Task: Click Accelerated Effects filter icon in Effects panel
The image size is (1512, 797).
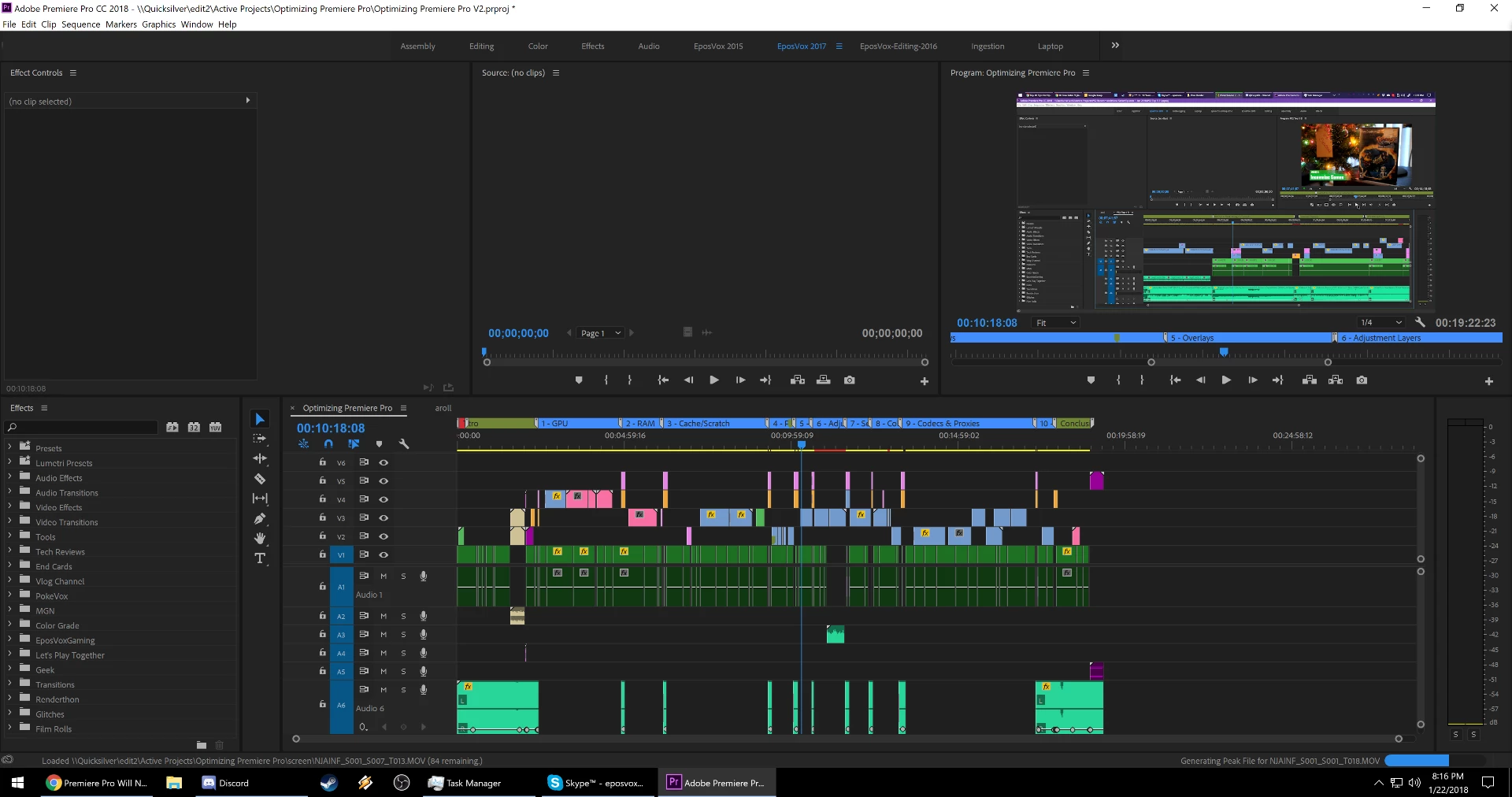Action: tap(172, 427)
